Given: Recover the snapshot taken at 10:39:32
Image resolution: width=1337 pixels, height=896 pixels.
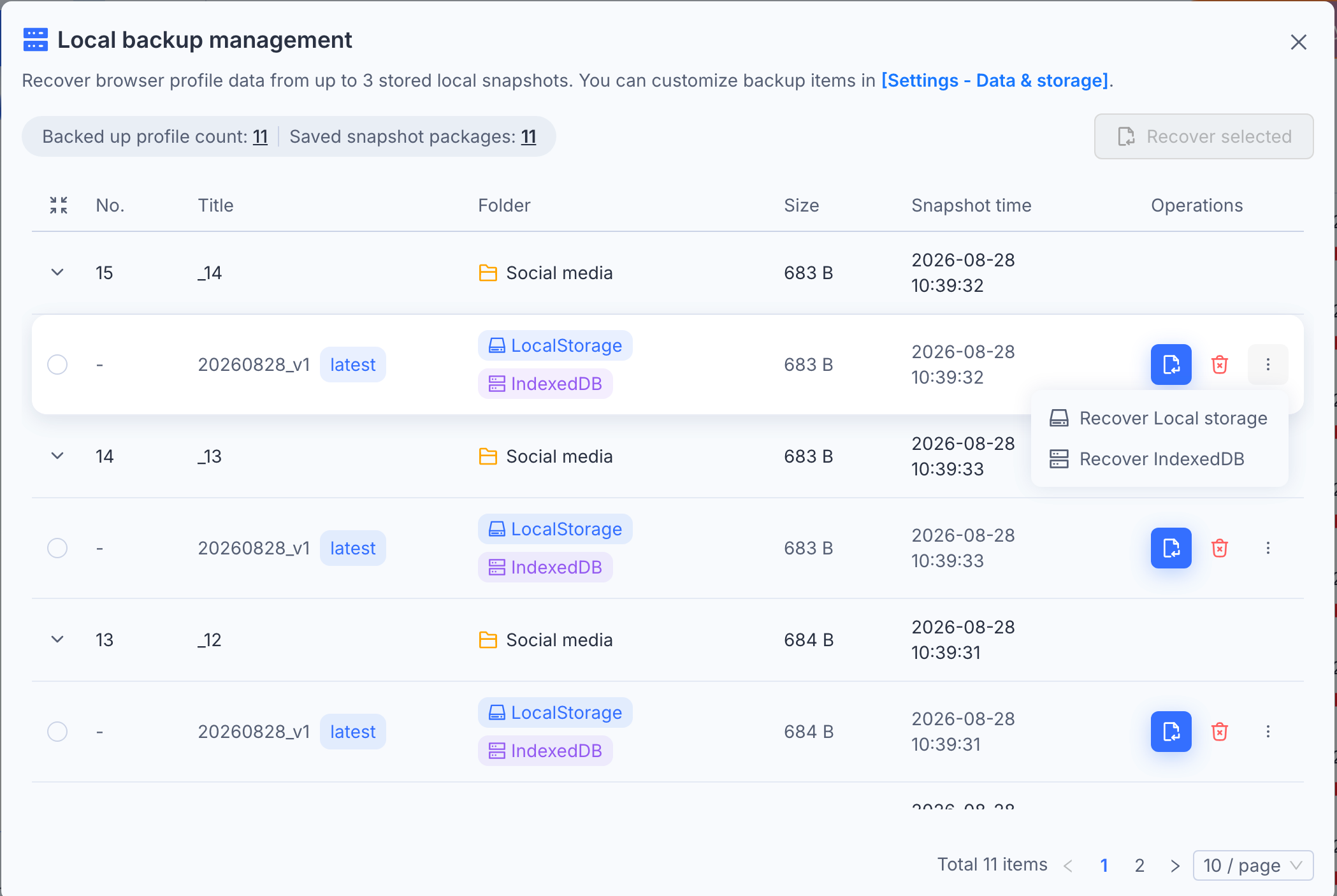Looking at the screenshot, I should pos(1171,365).
